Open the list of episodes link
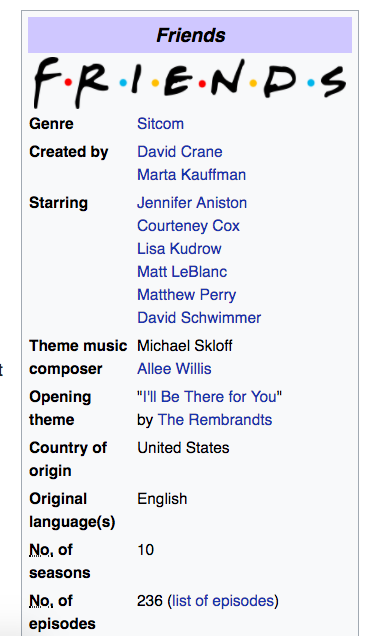The height and width of the screenshot is (636, 384). 223,601
